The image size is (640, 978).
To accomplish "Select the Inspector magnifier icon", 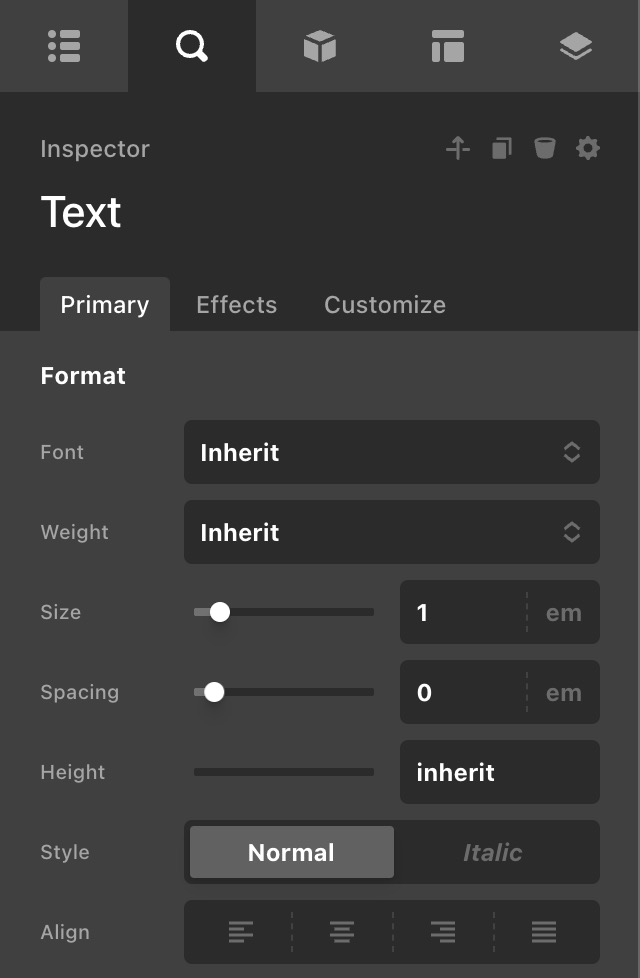I will 191,46.
